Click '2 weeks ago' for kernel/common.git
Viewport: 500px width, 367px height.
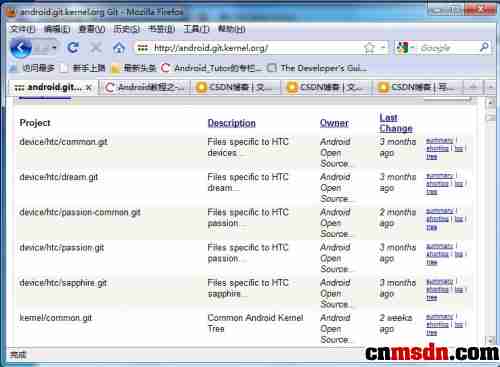(x=396, y=323)
